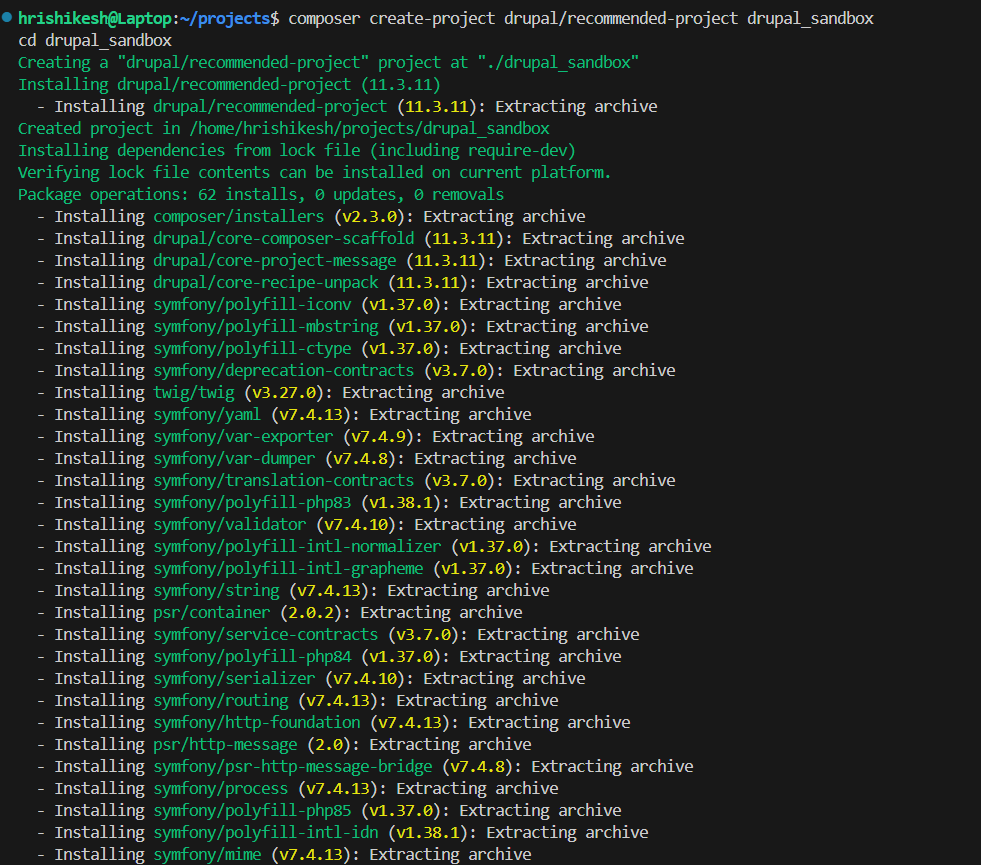981x865 pixels.
Task: Click the 'symfony/mime' package name
Action: 207,854
